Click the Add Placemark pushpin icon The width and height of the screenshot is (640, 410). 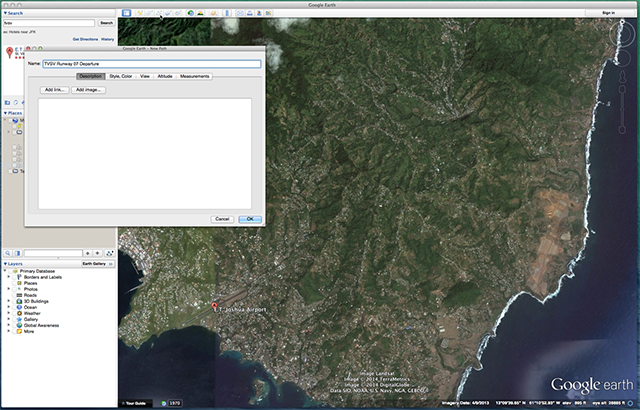[140, 13]
